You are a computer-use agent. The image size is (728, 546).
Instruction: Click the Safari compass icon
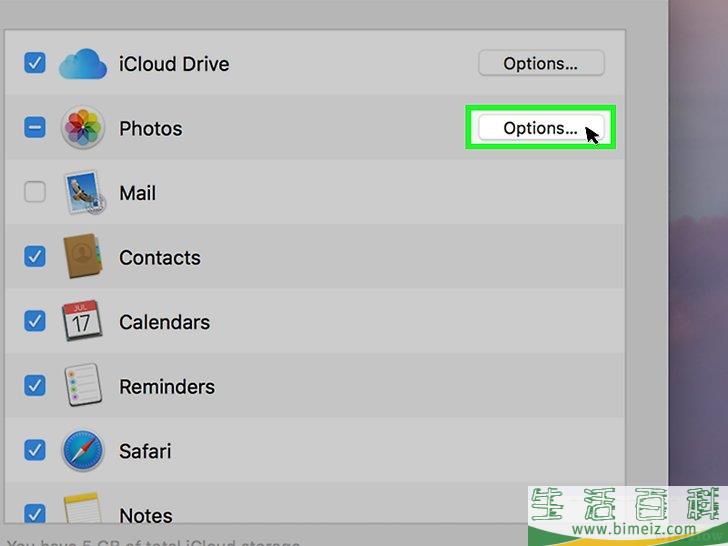tap(83, 450)
